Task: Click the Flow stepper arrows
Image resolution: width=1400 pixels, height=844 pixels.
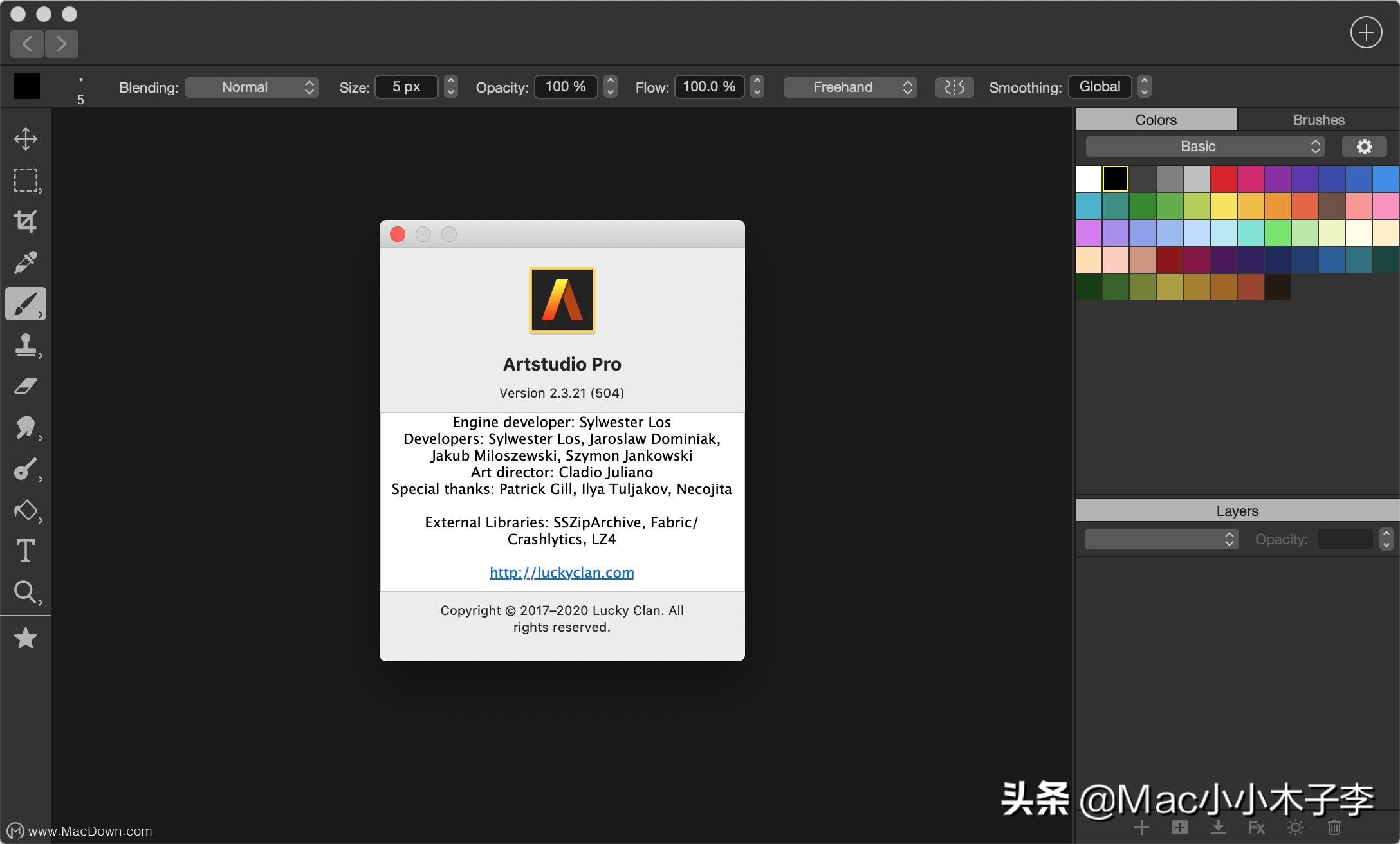Action: click(757, 87)
